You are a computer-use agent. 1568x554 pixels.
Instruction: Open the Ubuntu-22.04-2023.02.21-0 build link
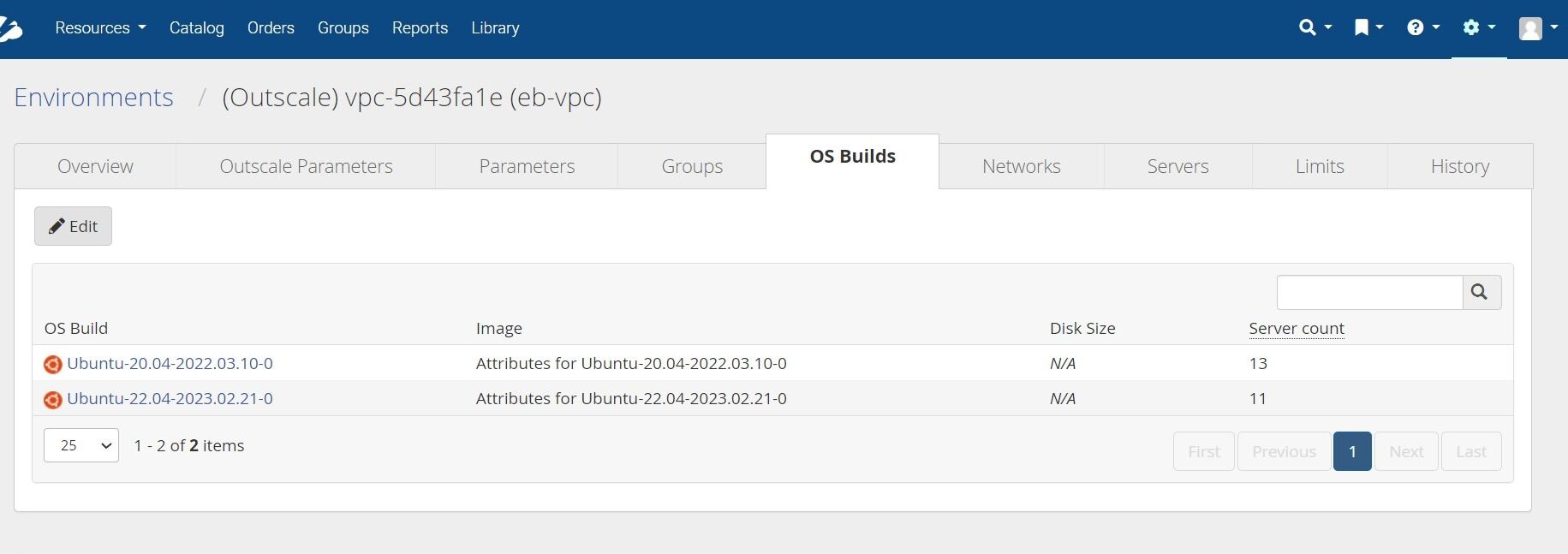click(170, 399)
